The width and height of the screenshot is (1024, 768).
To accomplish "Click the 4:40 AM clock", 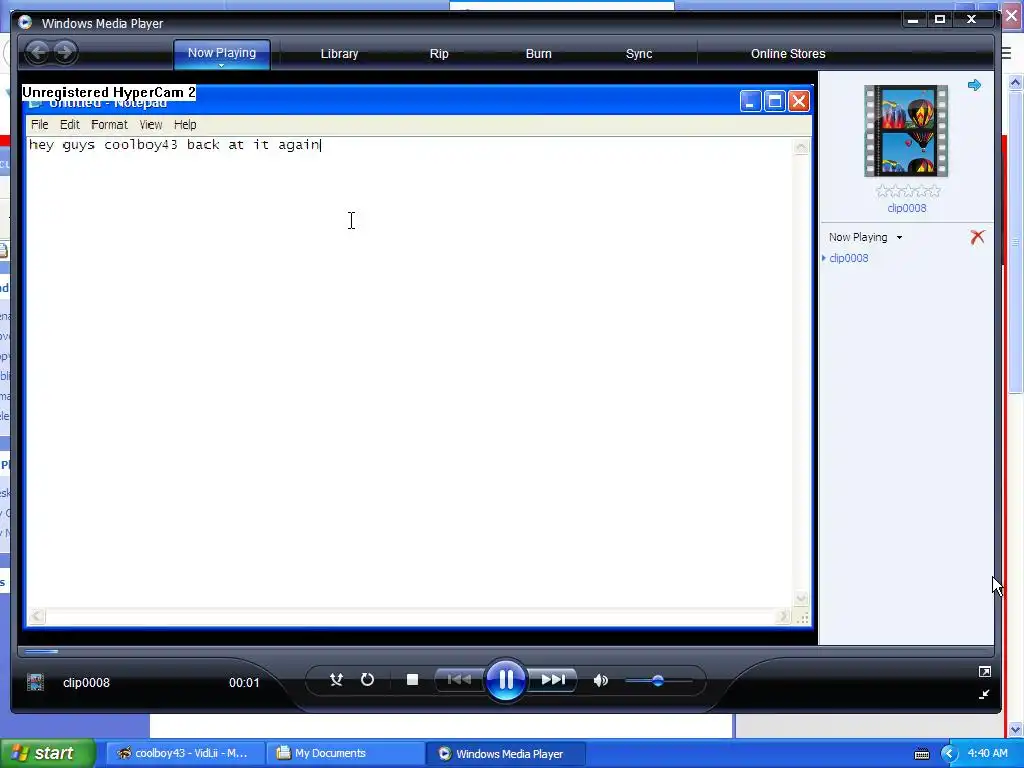I will [987, 753].
